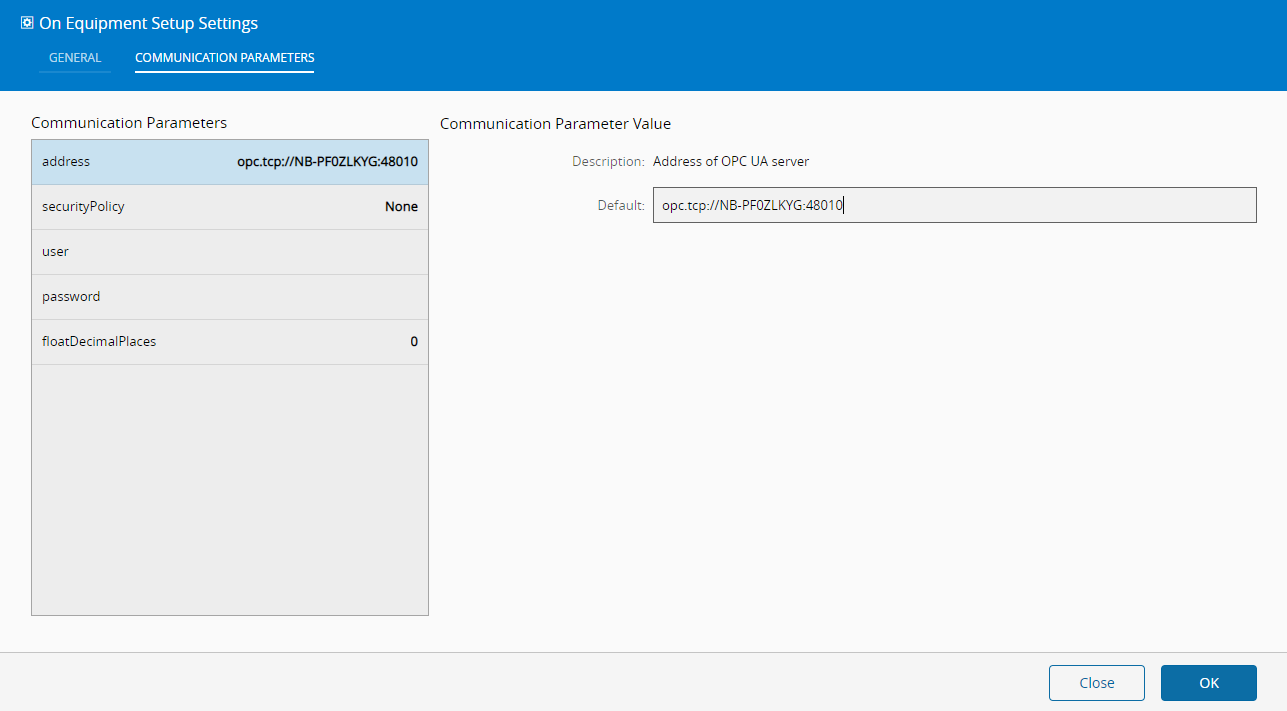Confirm settings with the OK button

(1208, 683)
